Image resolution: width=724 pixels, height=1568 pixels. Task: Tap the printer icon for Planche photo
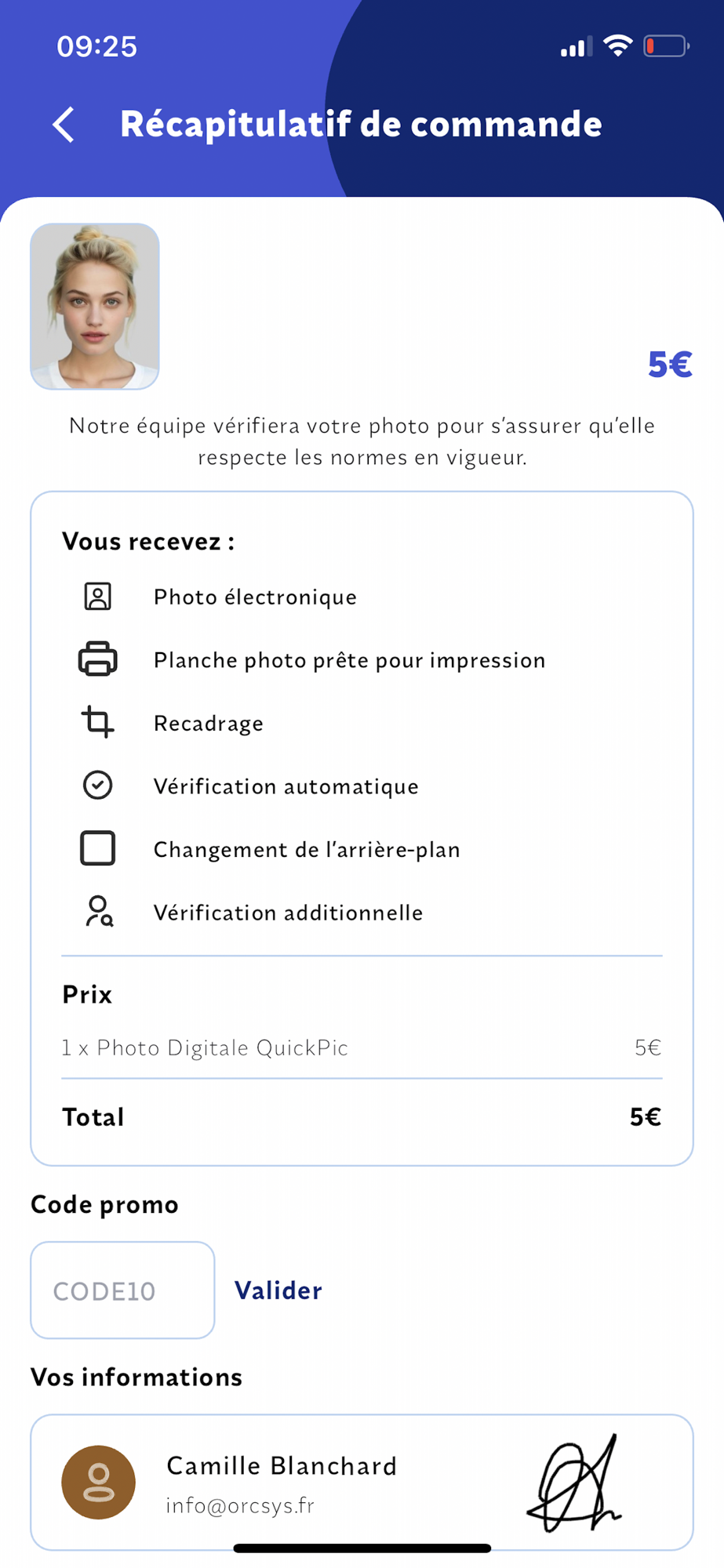pyautogui.click(x=98, y=659)
